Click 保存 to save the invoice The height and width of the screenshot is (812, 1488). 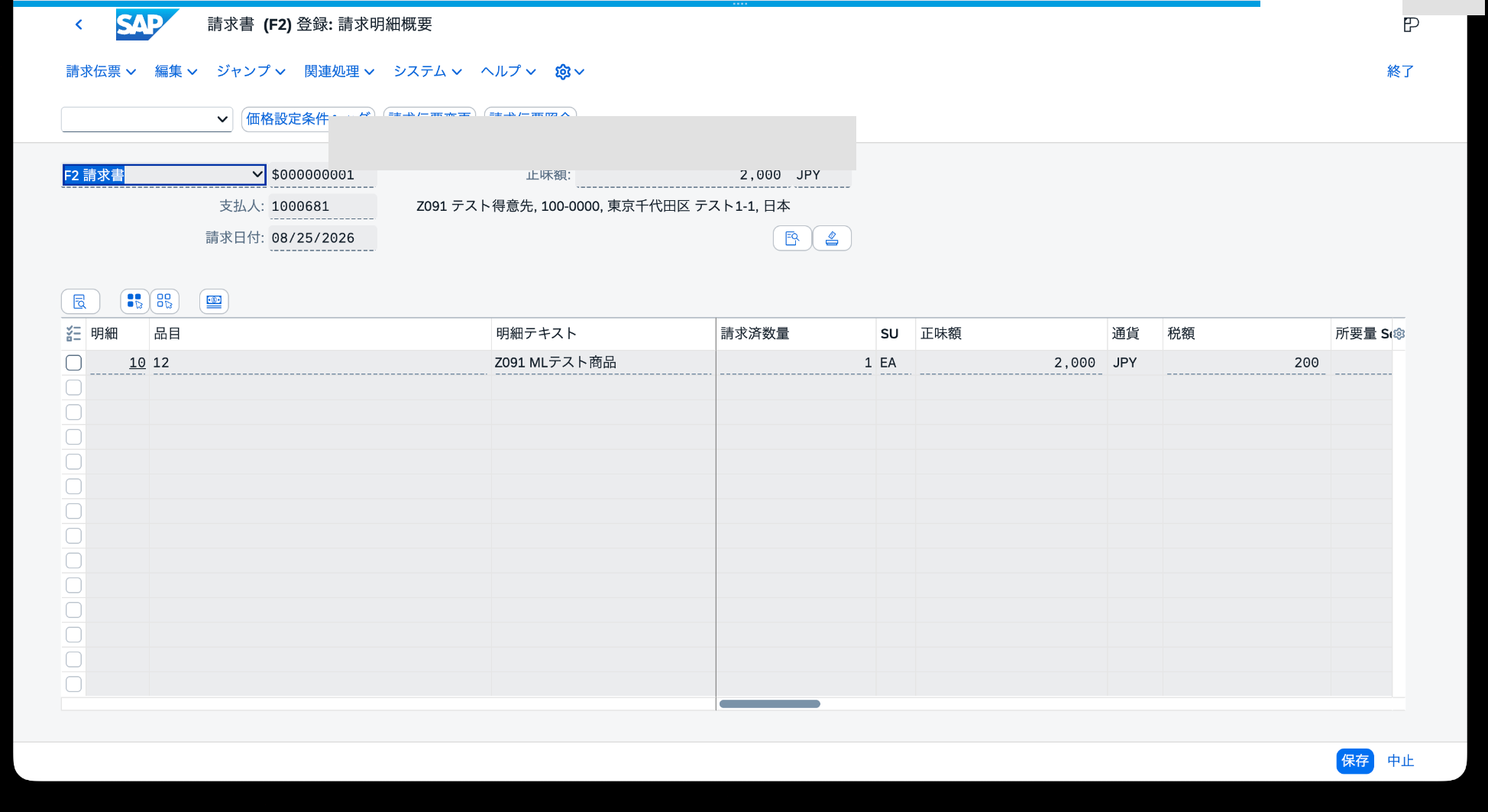(x=1355, y=761)
